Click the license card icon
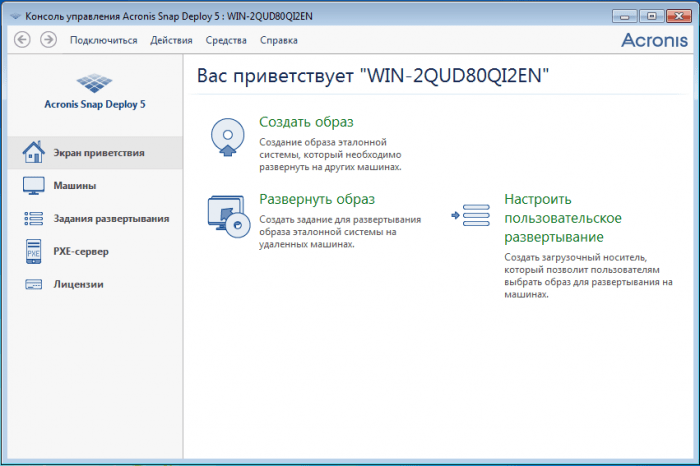700x466 pixels. click(x=33, y=284)
